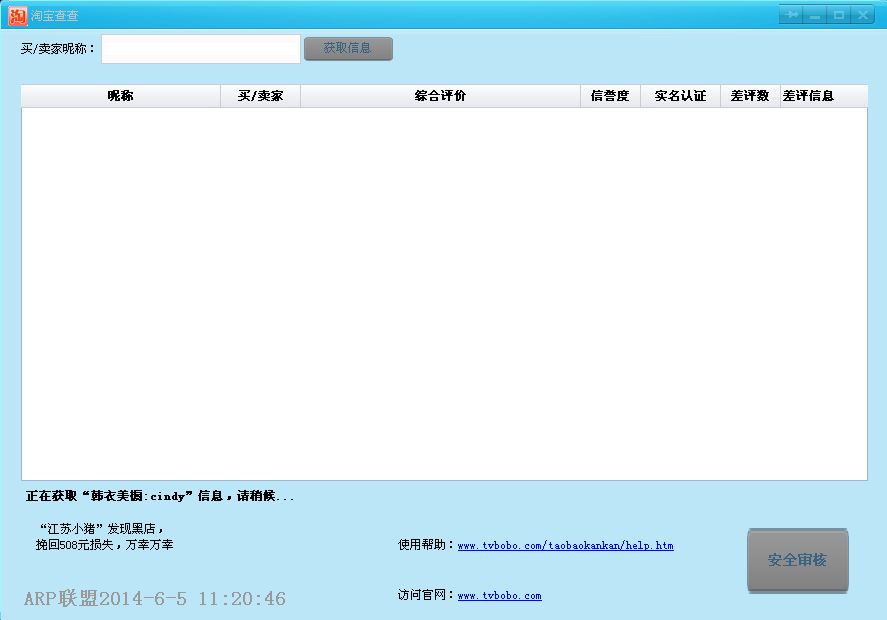Click the 挽回508元损失 text line
The height and width of the screenshot is (620, 887).
pyautogui.click(x=105, y=545)
